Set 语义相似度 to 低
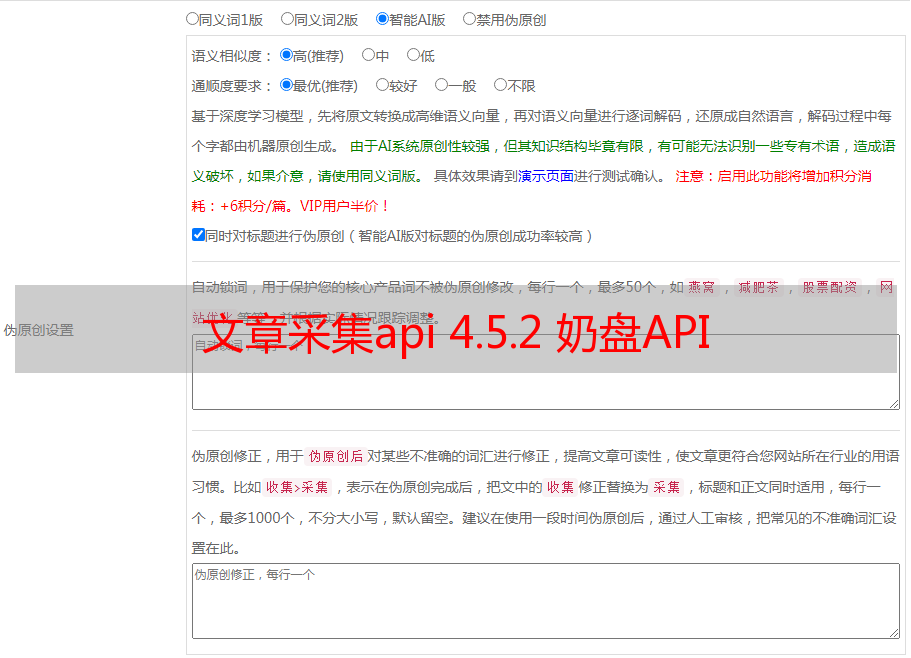This screenshot has height=658, width=911. pos(413,55)
